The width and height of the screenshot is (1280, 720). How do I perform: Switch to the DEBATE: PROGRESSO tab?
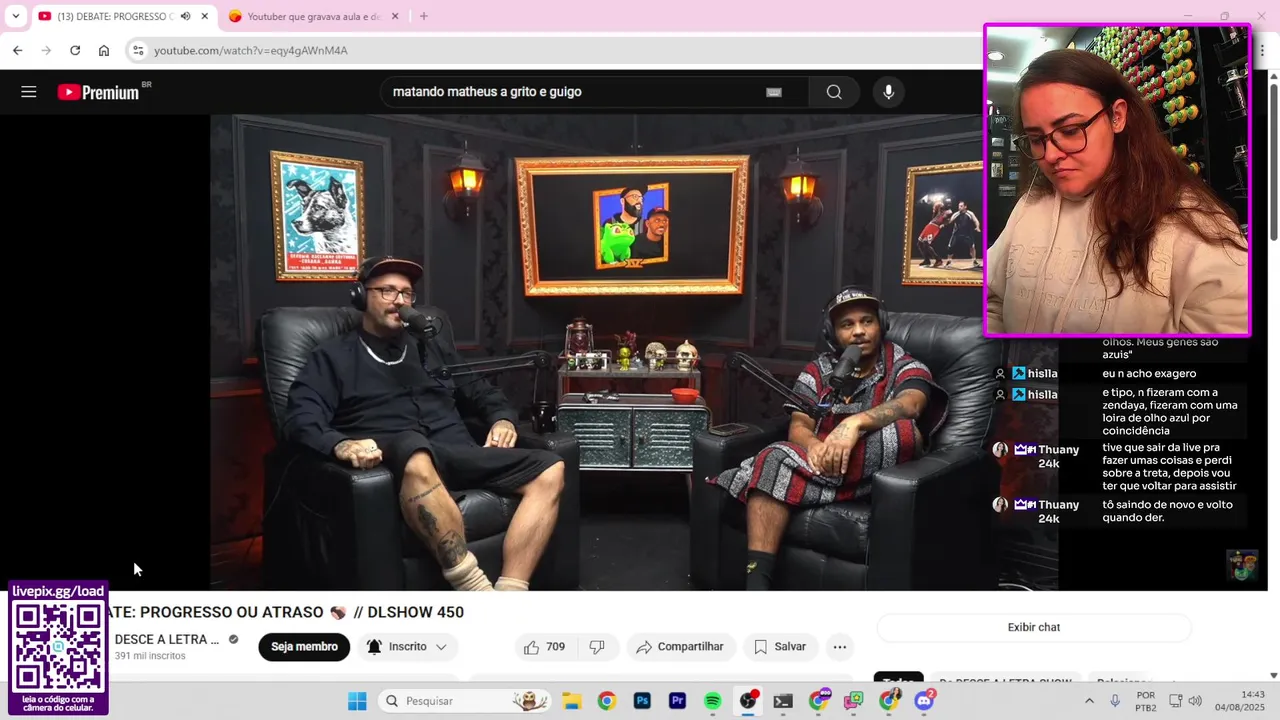[x=114, y=16]
